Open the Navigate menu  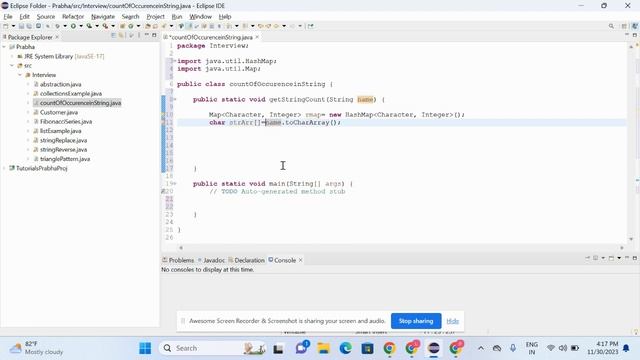(103, 17)
